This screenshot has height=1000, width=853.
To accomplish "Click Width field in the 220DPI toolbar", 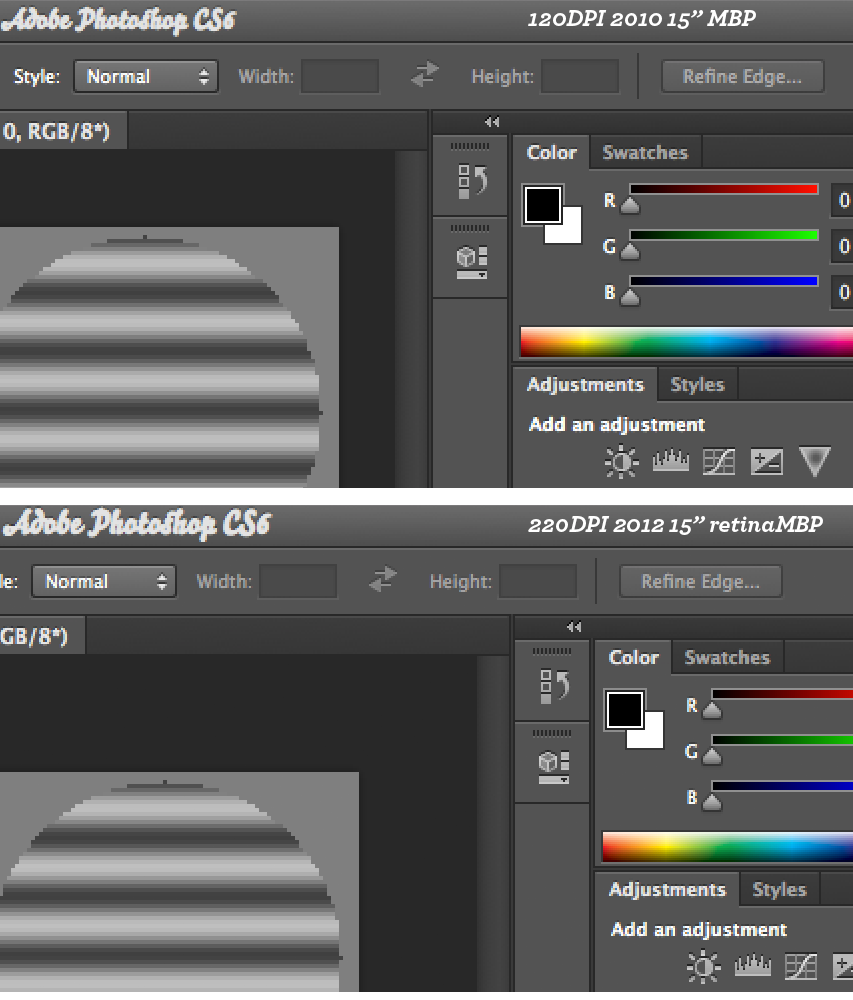I will click(298, 582).
